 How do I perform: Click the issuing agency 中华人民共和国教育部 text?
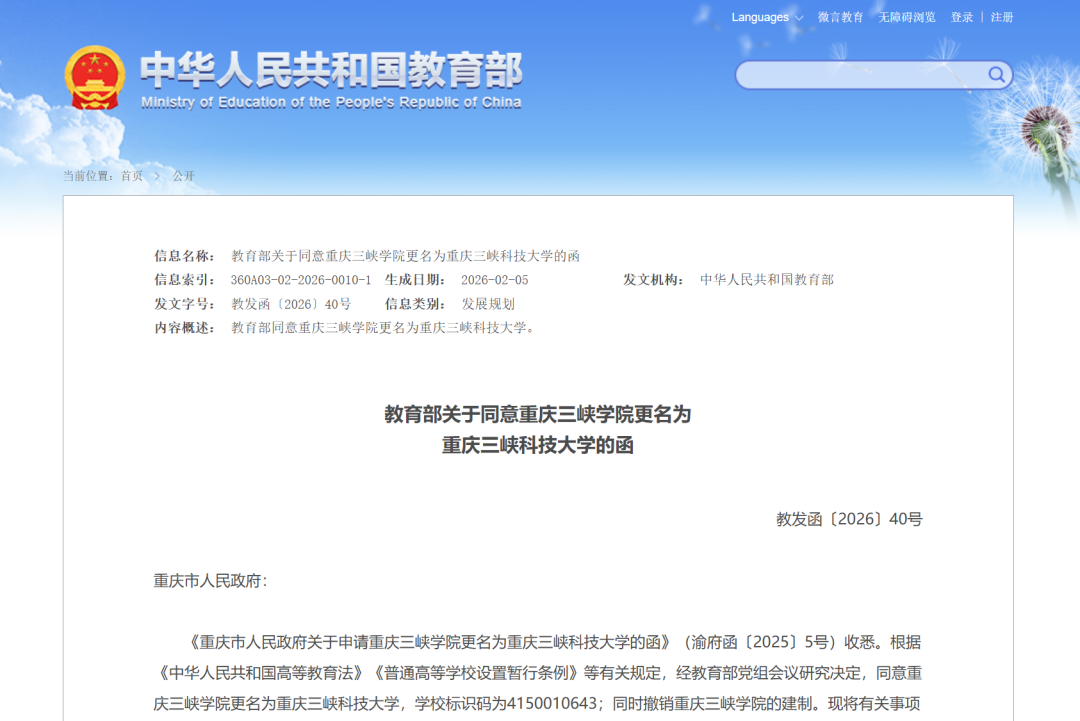[768, 280]
